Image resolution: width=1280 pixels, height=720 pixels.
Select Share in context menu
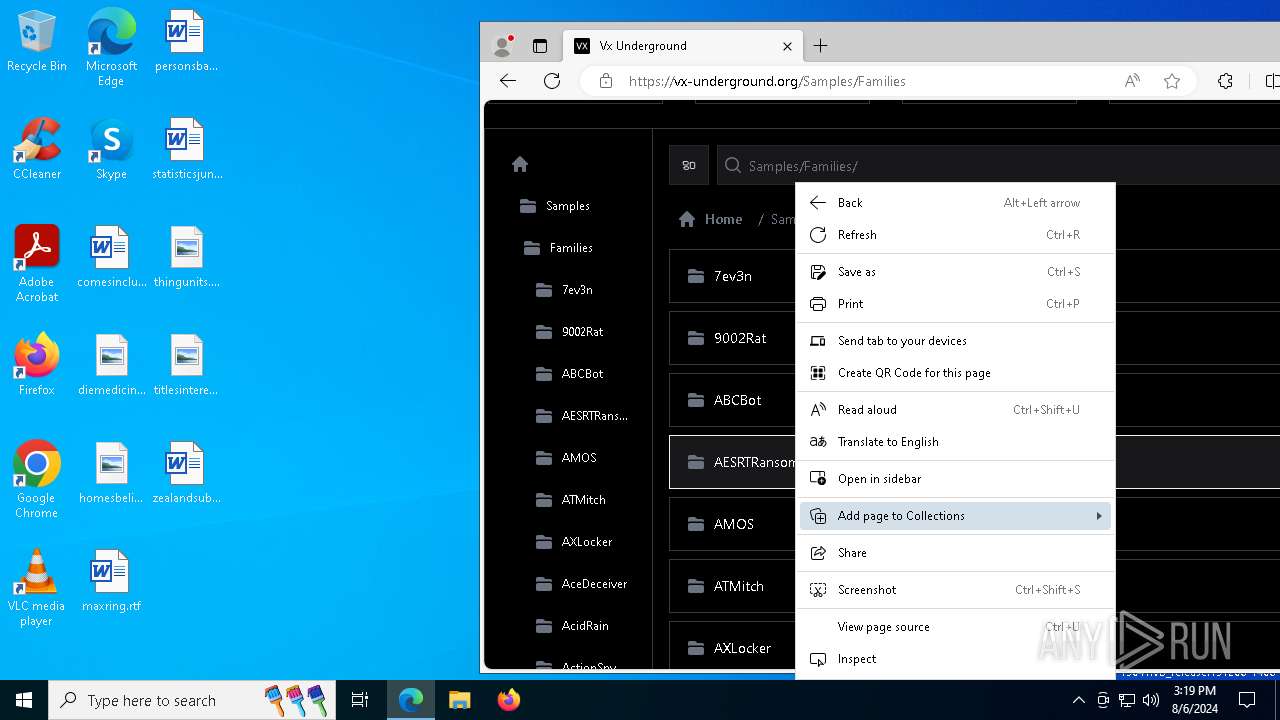pos(955,553)
